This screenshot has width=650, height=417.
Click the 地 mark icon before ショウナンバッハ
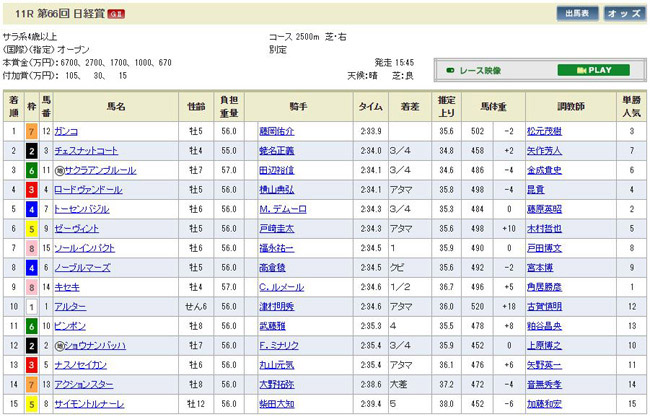coord(60,347)
